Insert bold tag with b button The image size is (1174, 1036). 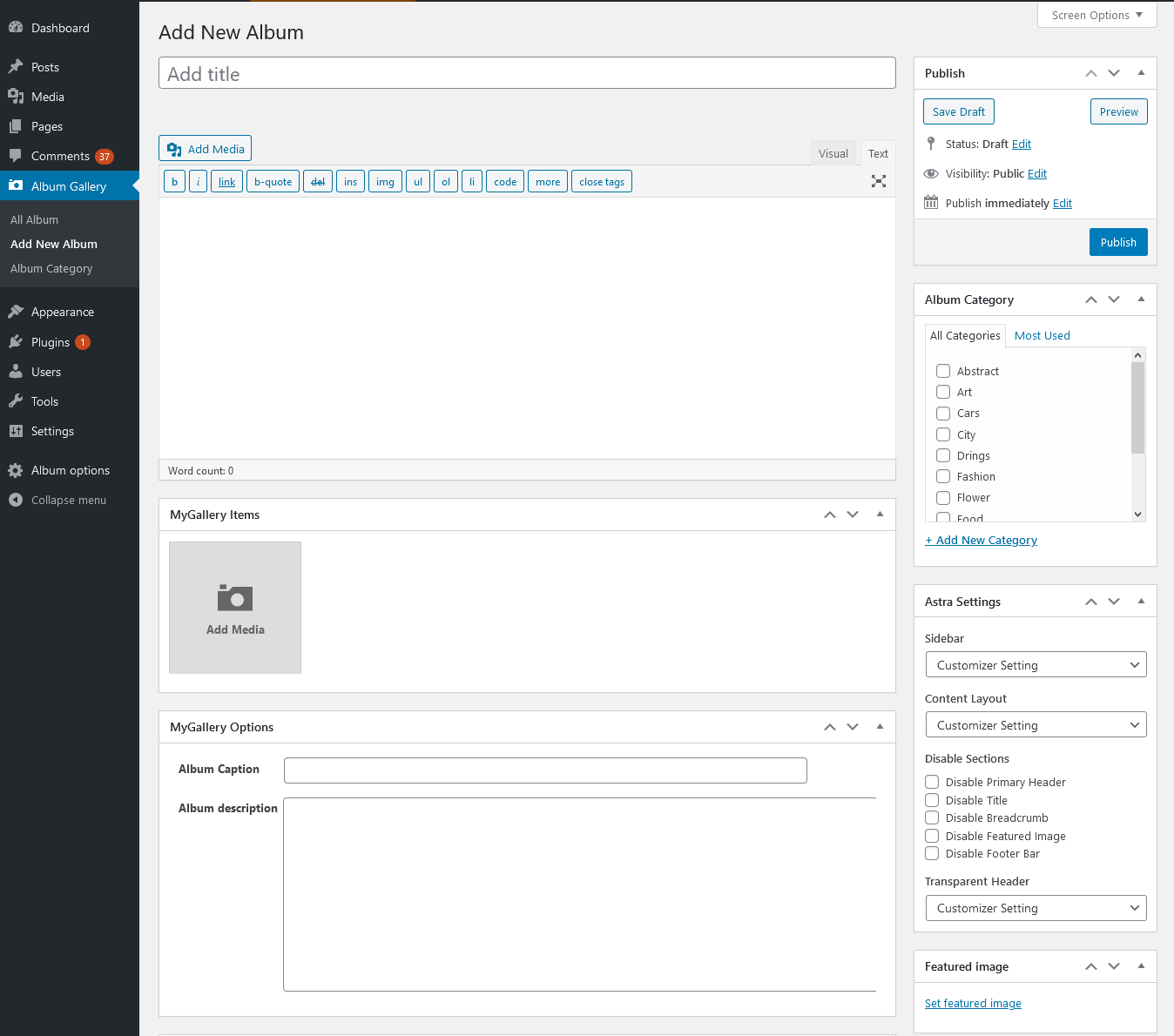(x=174, y=181)
